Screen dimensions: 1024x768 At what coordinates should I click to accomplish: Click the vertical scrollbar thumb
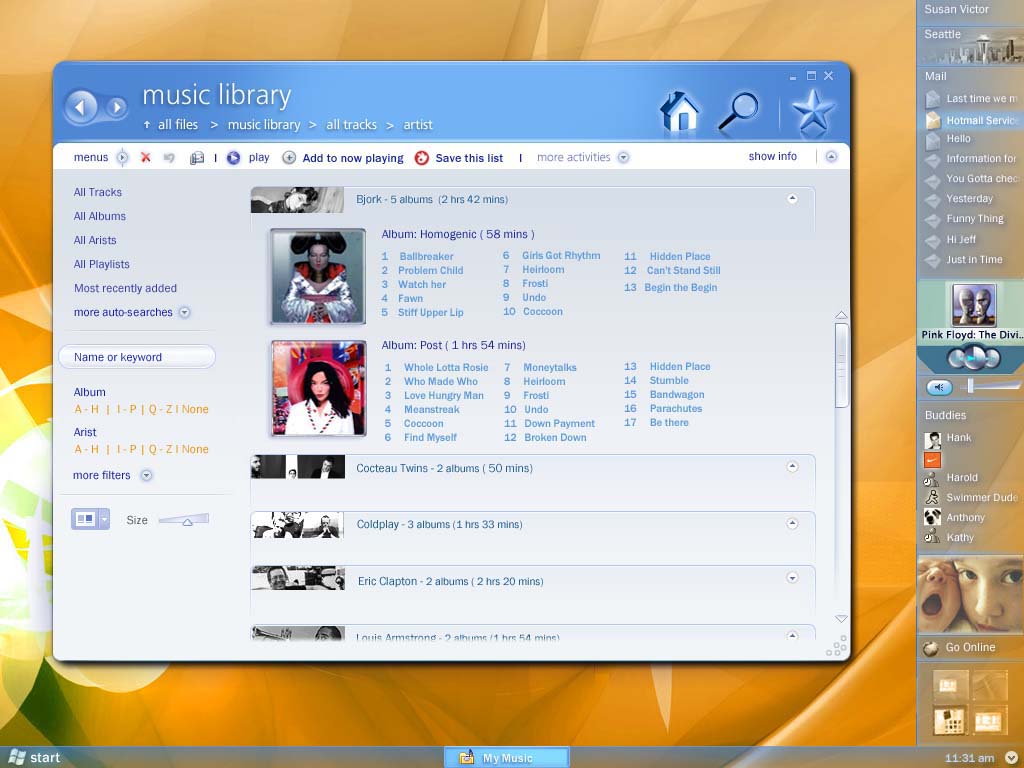[x=841, y=364]
